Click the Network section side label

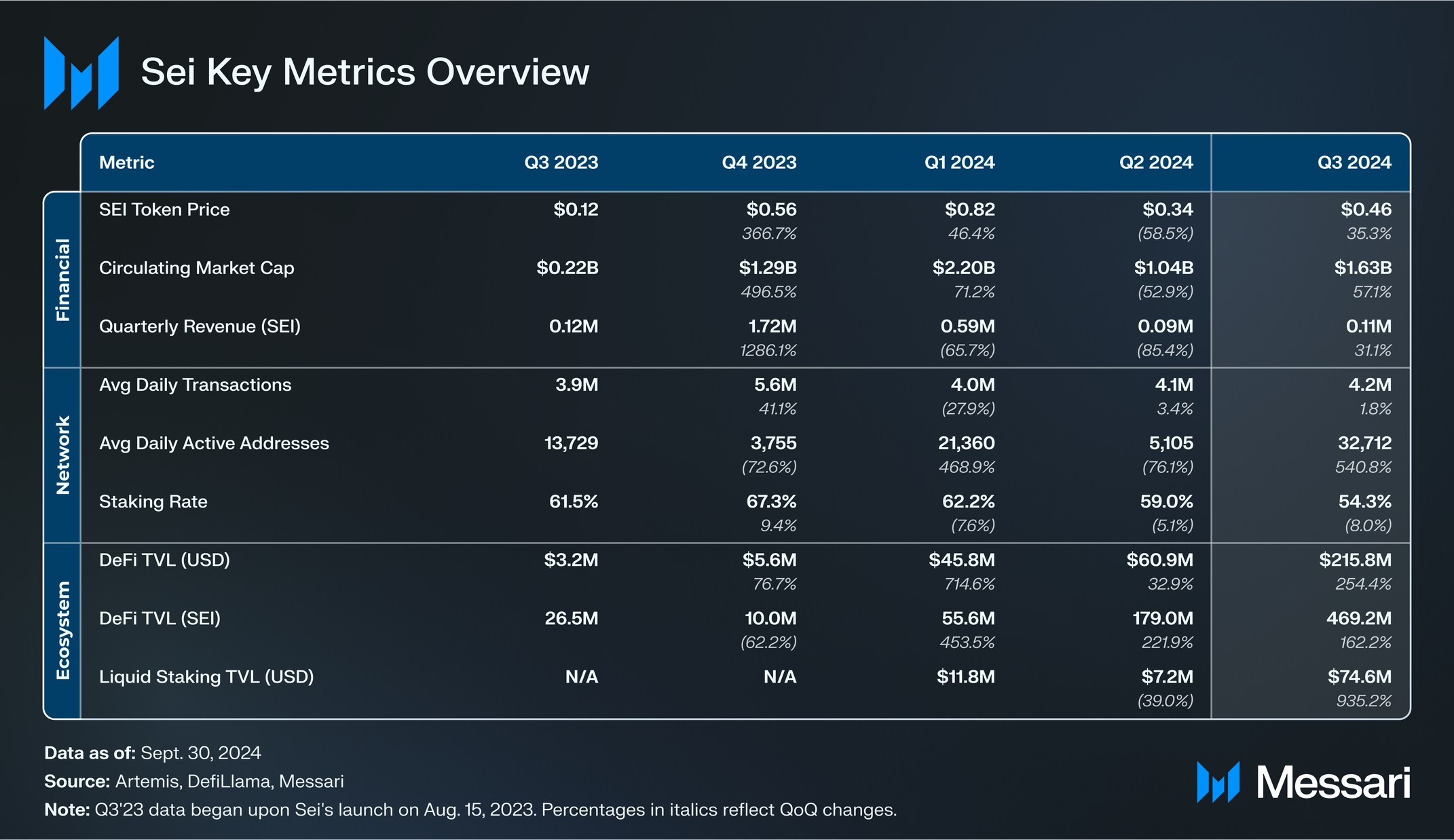click(62, 455)
